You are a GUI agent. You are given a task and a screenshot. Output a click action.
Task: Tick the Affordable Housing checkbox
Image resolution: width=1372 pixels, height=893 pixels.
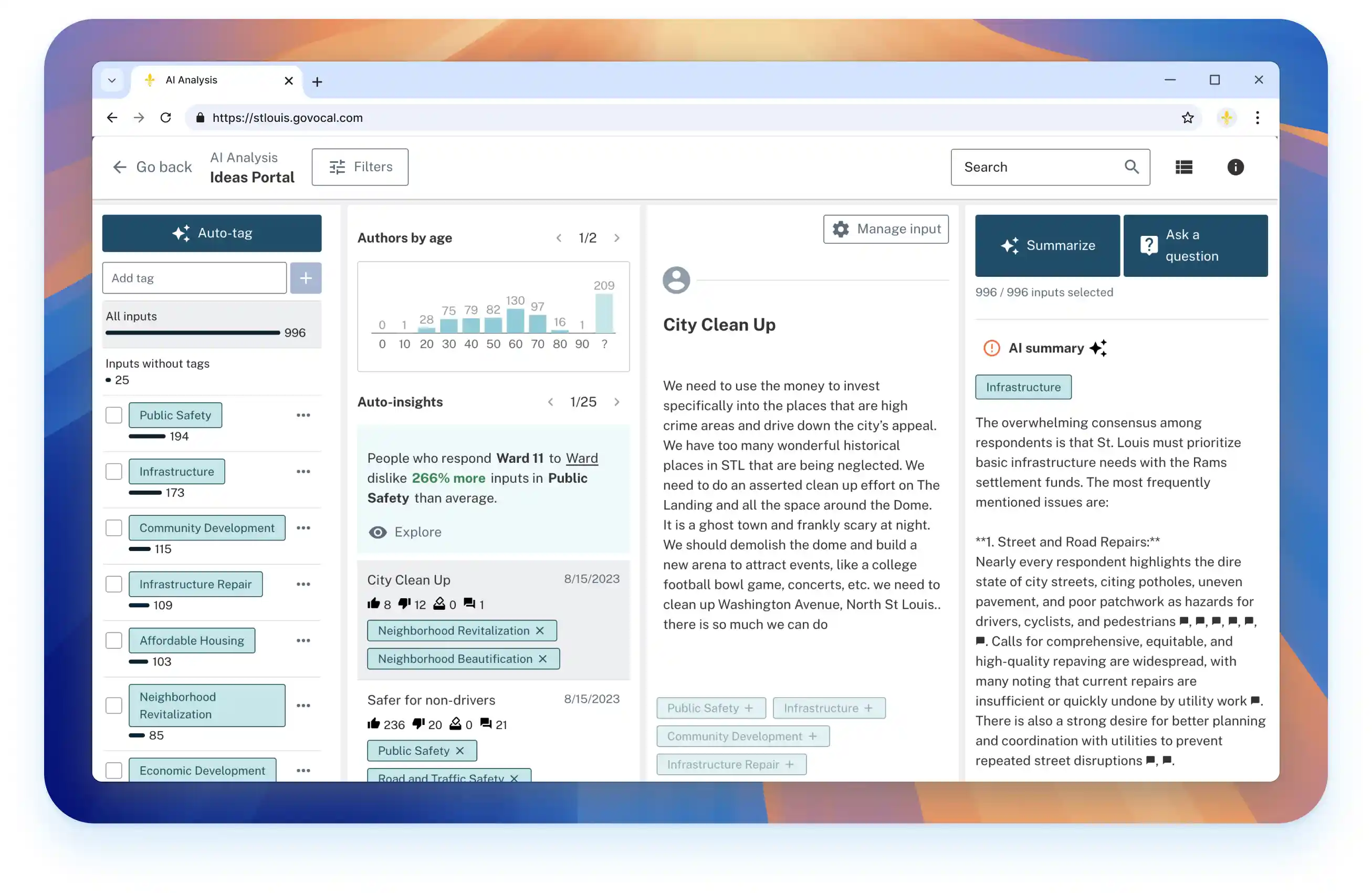tap(114, 640)
